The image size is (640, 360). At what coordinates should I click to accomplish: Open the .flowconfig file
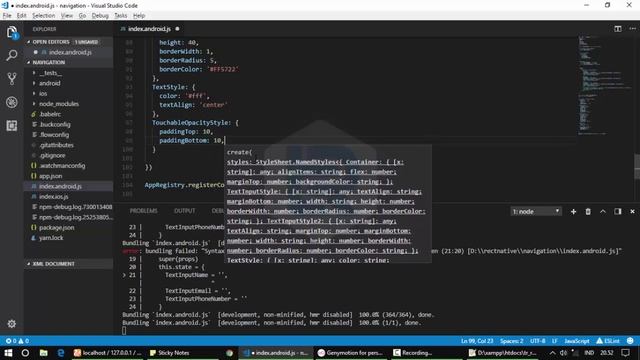click(54, 135)
